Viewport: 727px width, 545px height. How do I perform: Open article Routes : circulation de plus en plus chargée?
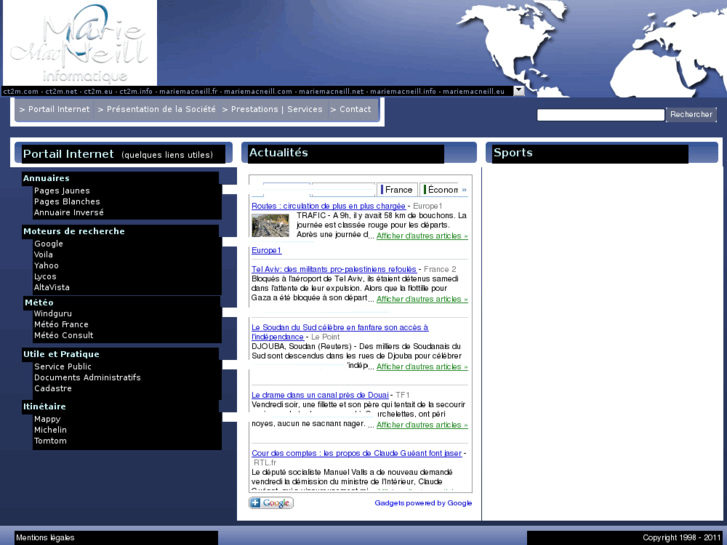tap(328, 206)
